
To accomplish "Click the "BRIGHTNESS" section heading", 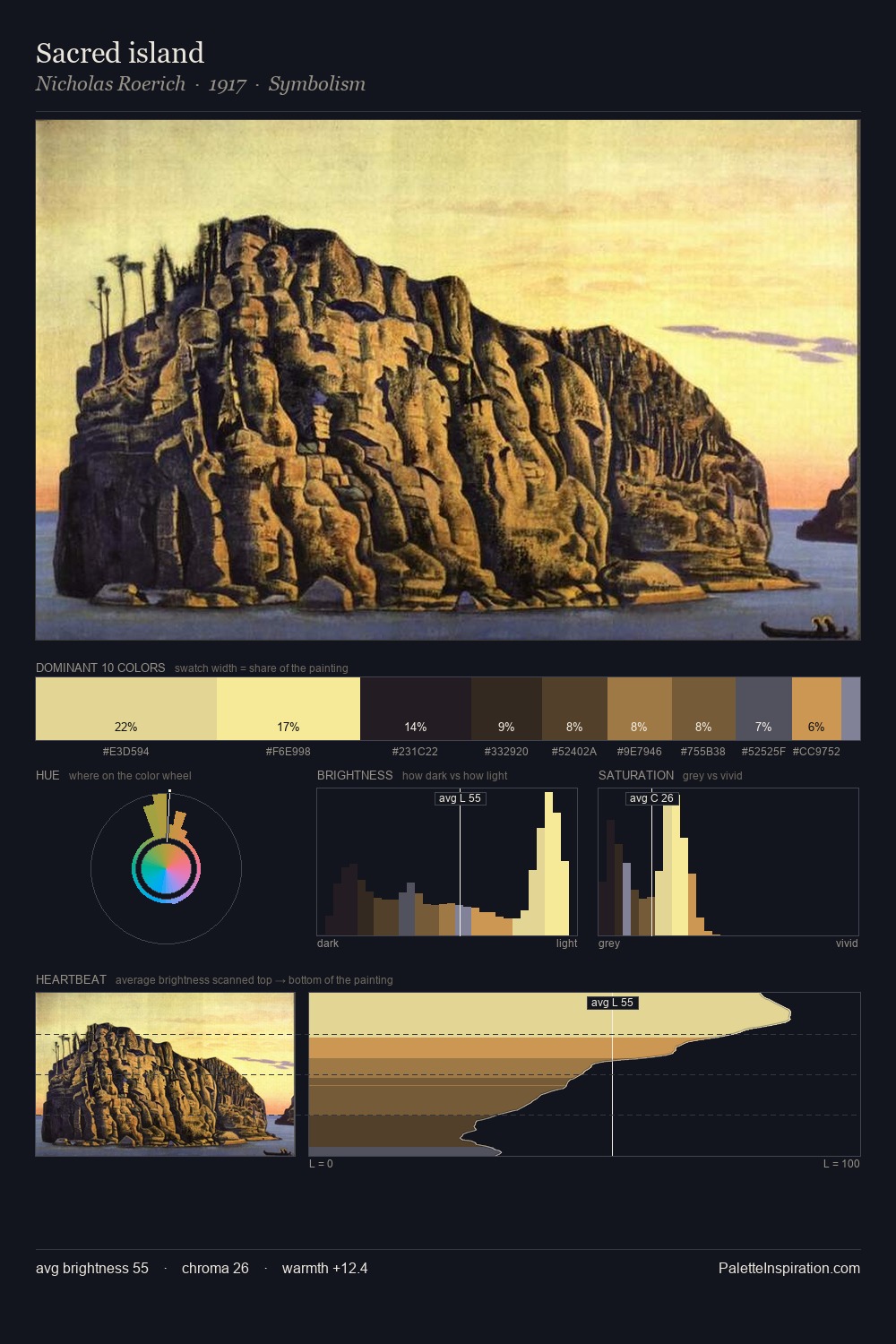I will pos(355,776).
